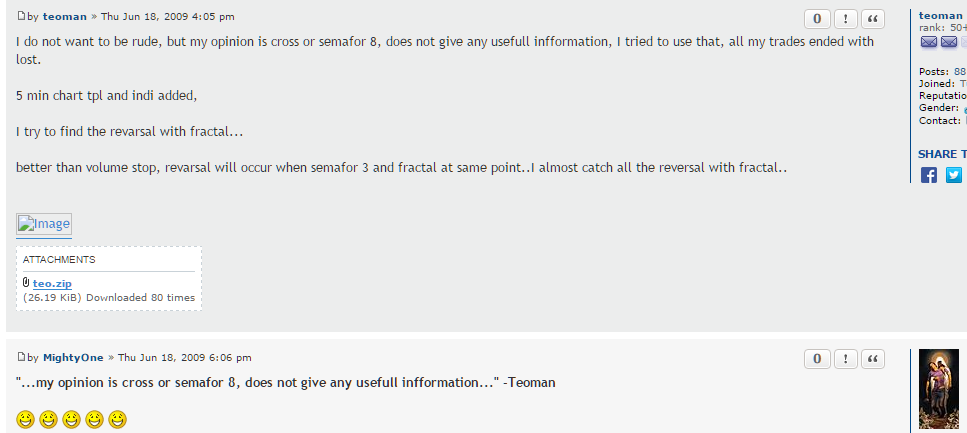Image resolution: width=967 pixels, height=433 pixels.
Task: Click teoman's username in the profile sidebar
Action: (x=940, y=15)
